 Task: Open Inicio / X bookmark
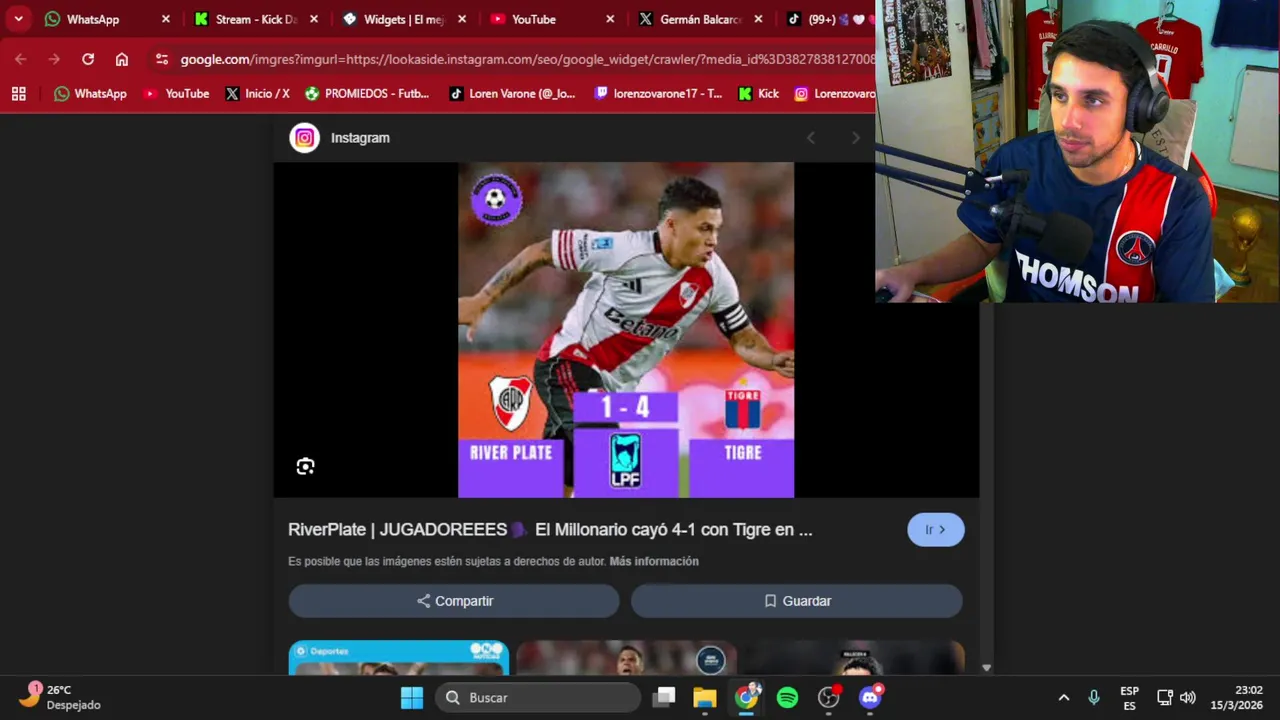coord(257,93)
